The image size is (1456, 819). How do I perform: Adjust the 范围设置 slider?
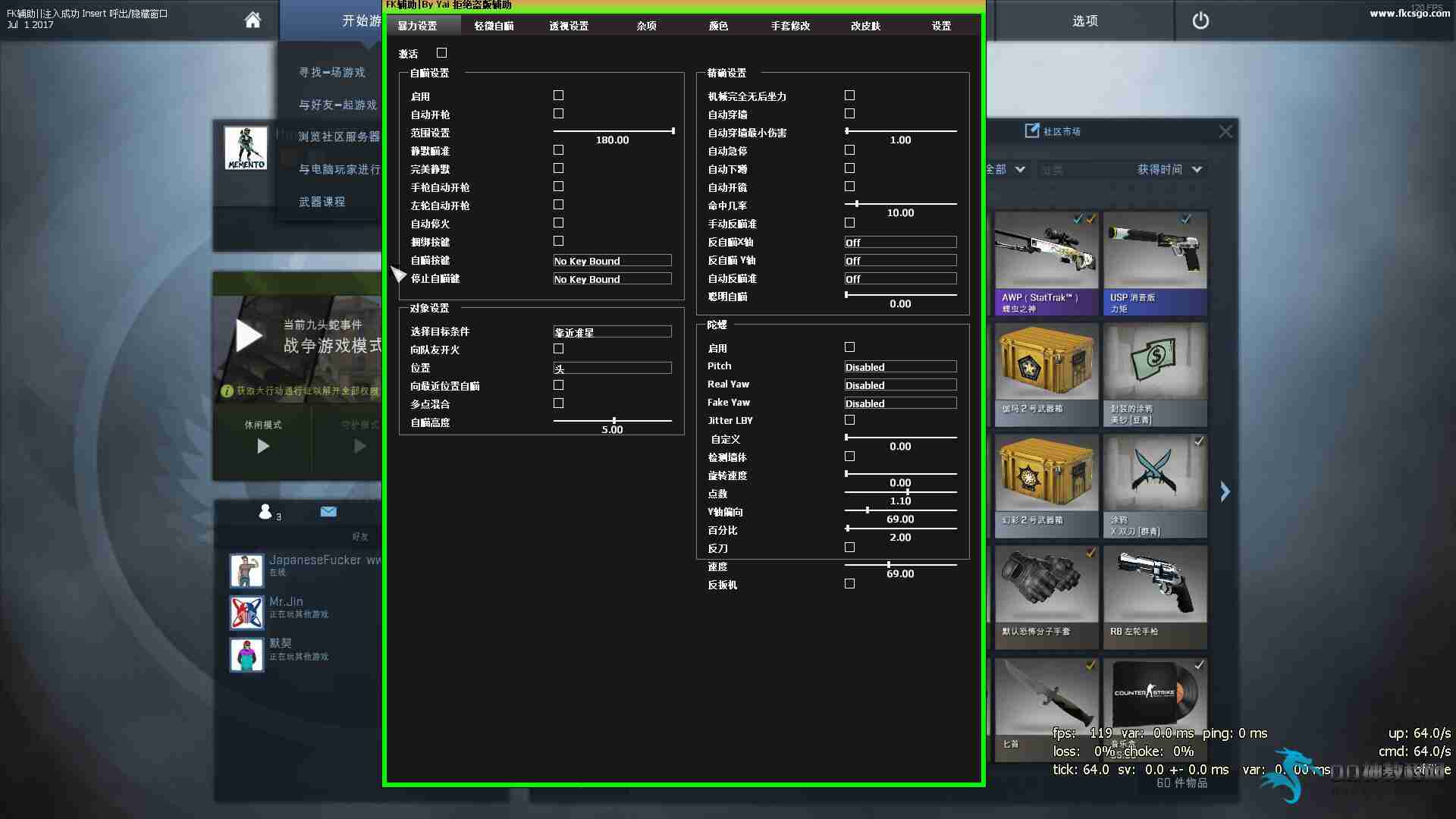pos(613,131)
